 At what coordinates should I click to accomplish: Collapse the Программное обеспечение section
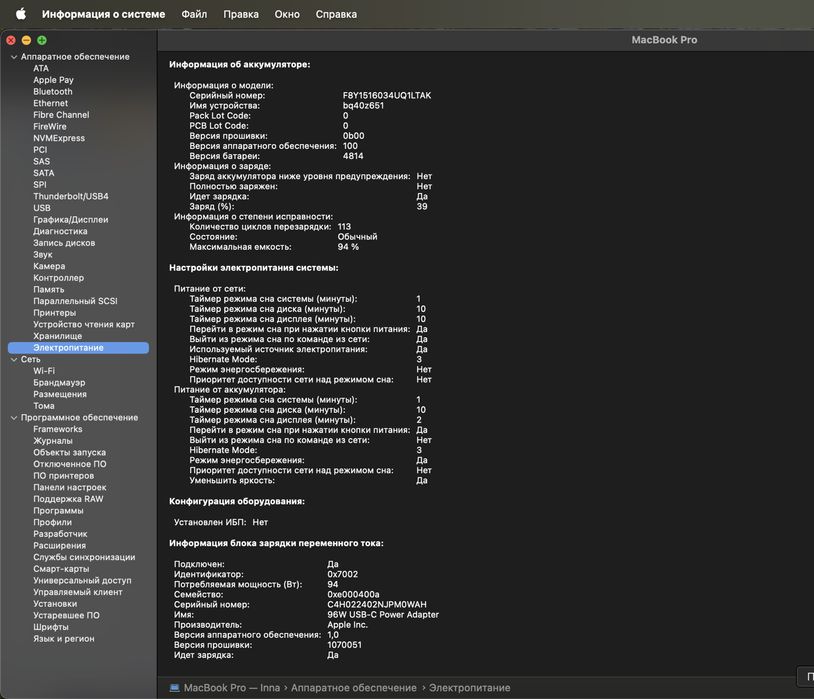(x=14, y=418)
